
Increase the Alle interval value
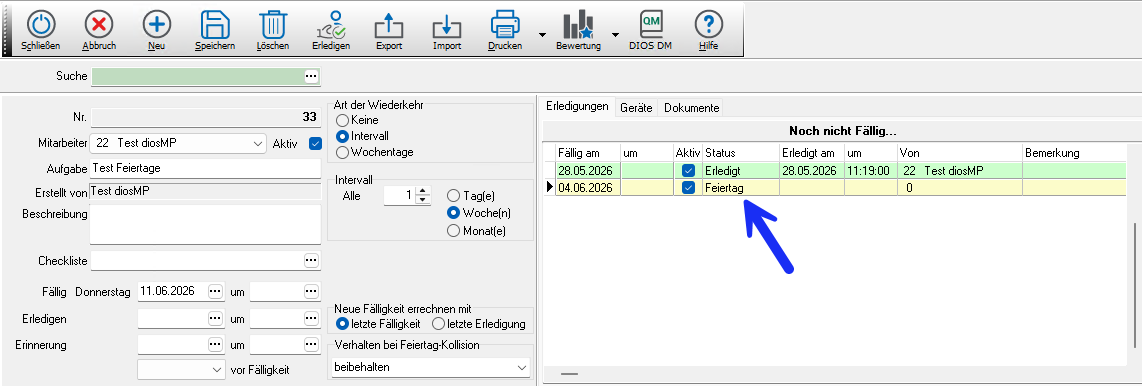pyautogui.click(x=422, y=192)
